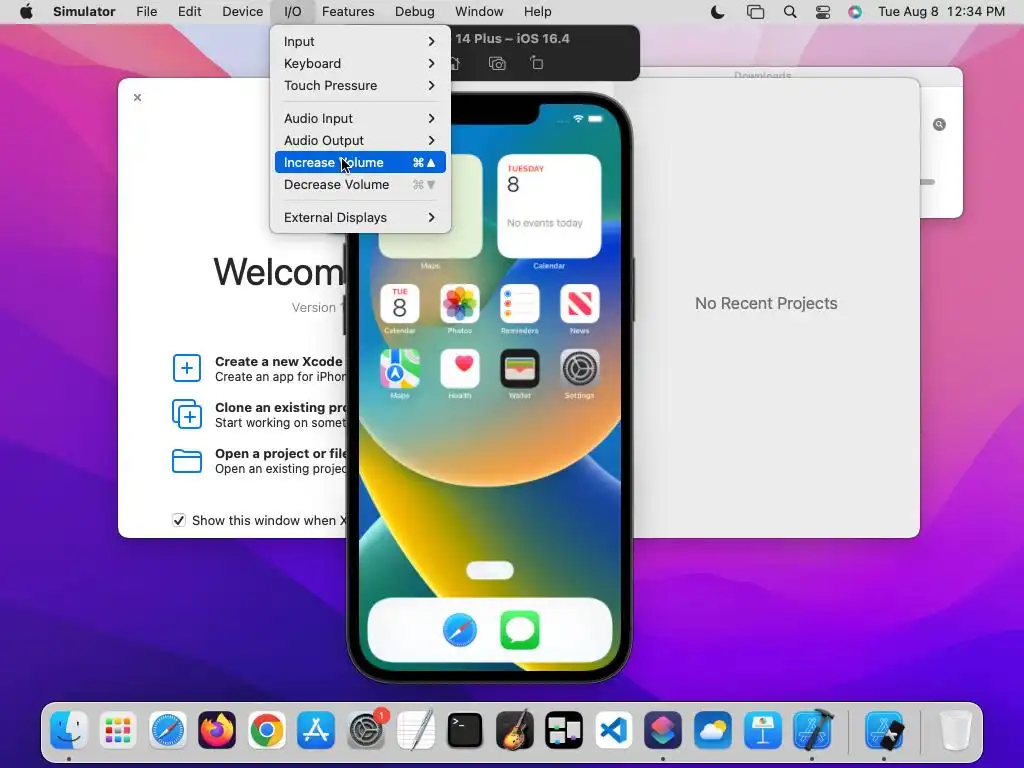The image size is (1024, 768).
Task: Launch the News app on the iPhone
Action: coord(580,304)
